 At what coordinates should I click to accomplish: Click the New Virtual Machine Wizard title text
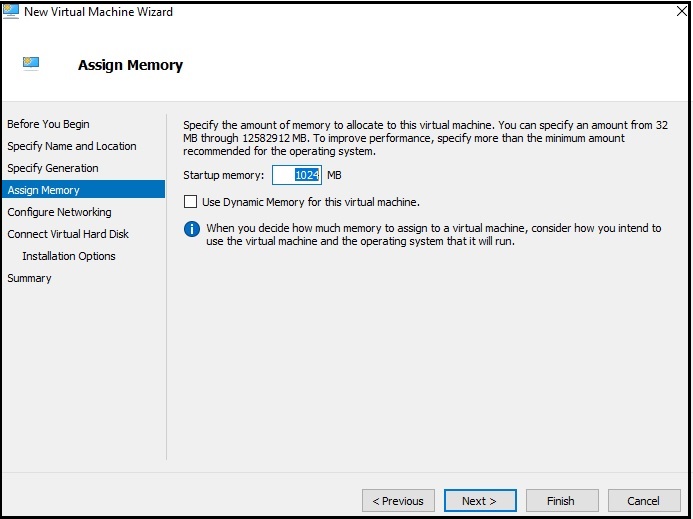tap(98, 12)
